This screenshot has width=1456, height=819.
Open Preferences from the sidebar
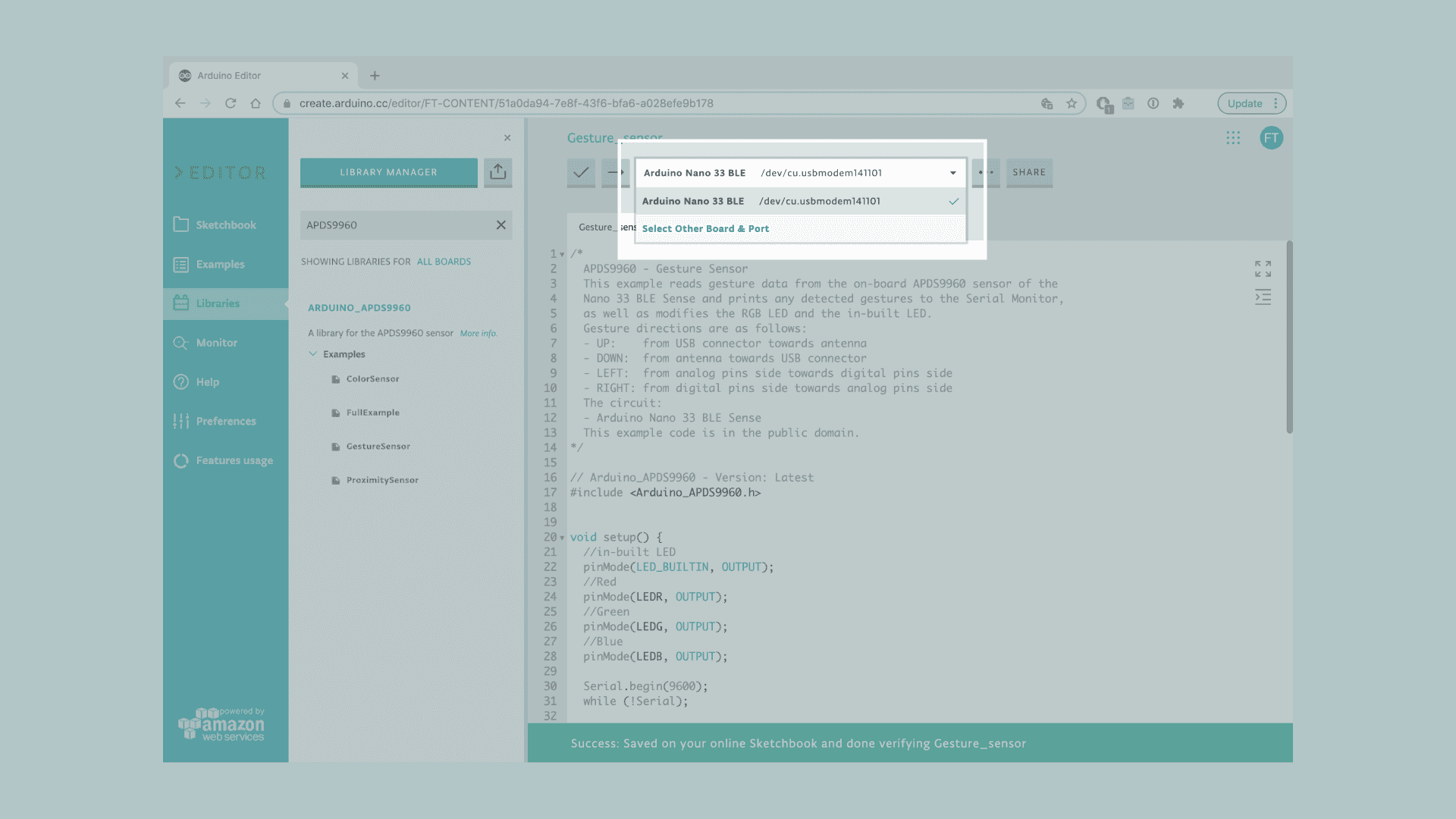click(x=225, y=422)
